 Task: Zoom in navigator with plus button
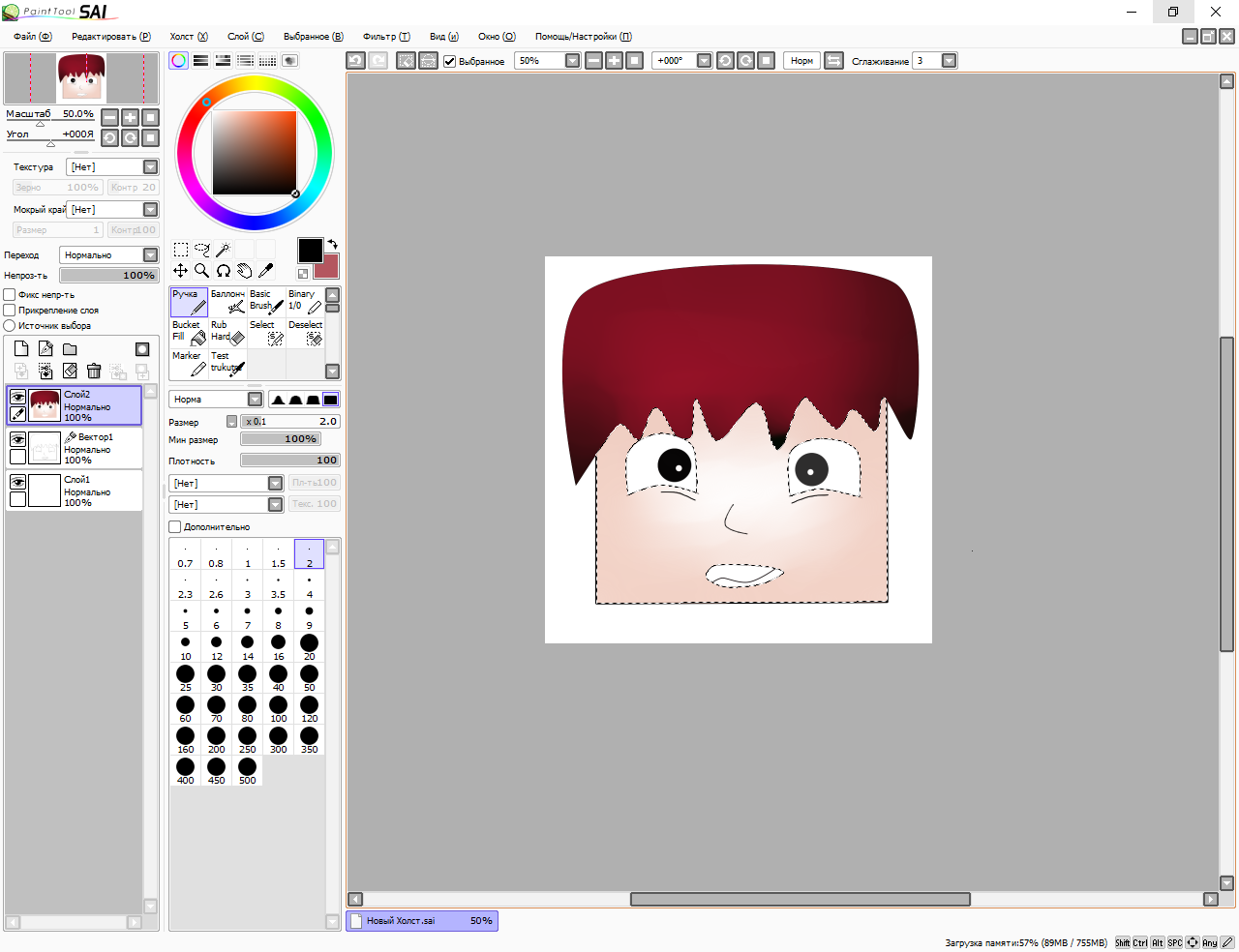(x=130, y=117)
